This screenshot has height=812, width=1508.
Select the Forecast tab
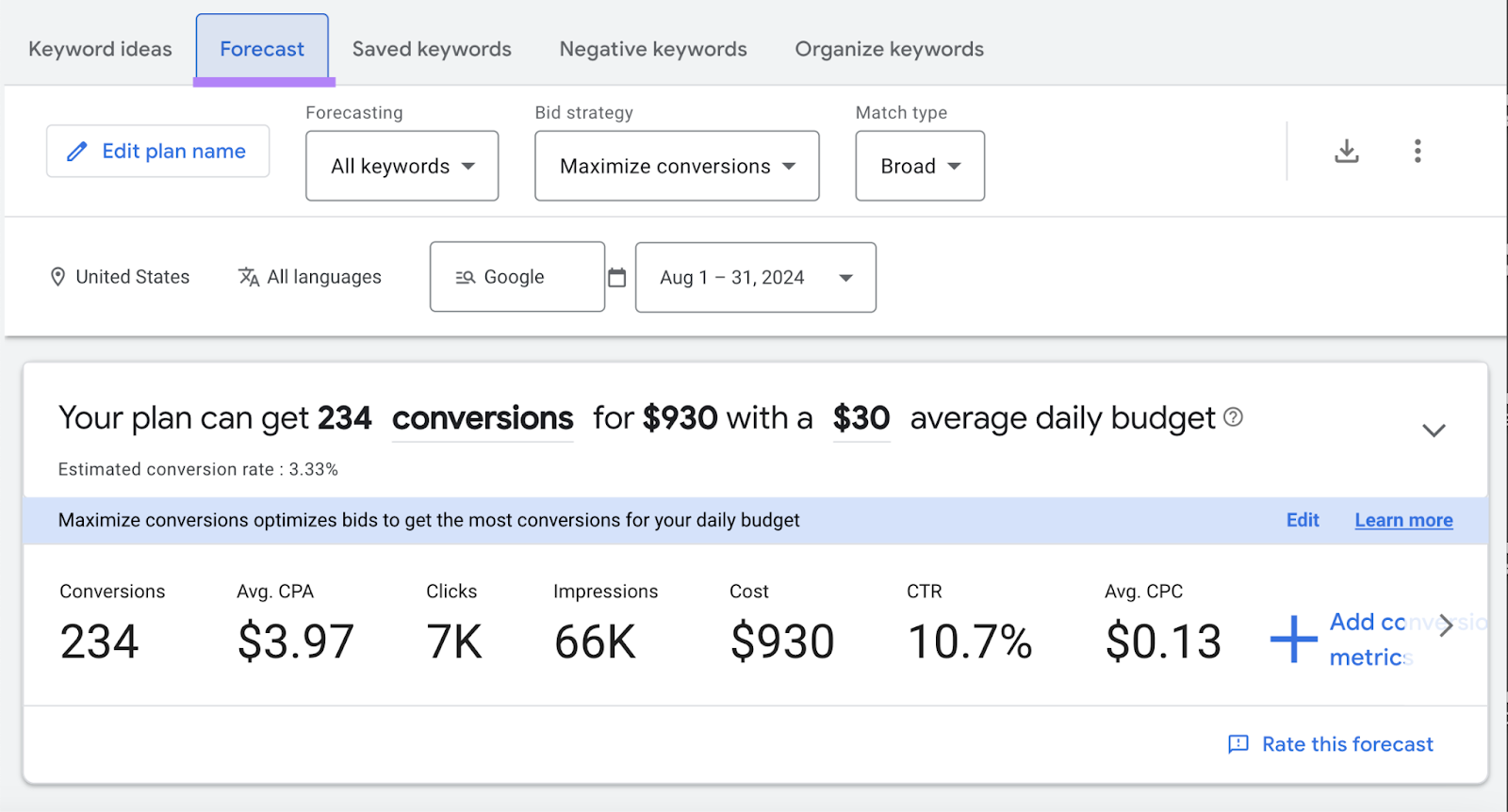[262, 49]
